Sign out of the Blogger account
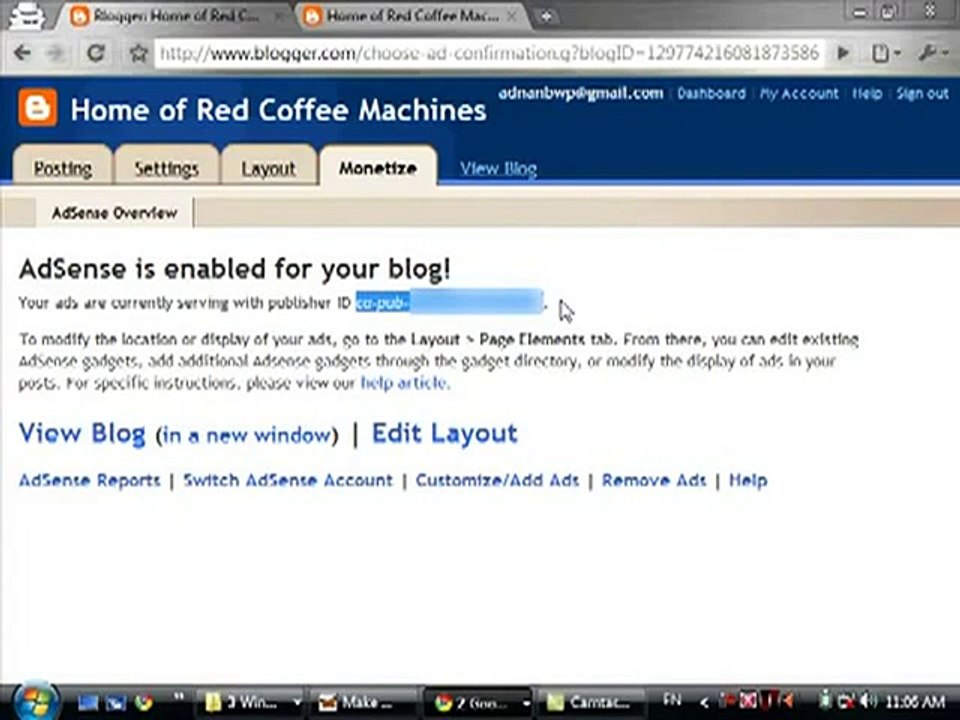Image resolution: width=960 pixels, height=720 pixels. click(x=923, y=93)
